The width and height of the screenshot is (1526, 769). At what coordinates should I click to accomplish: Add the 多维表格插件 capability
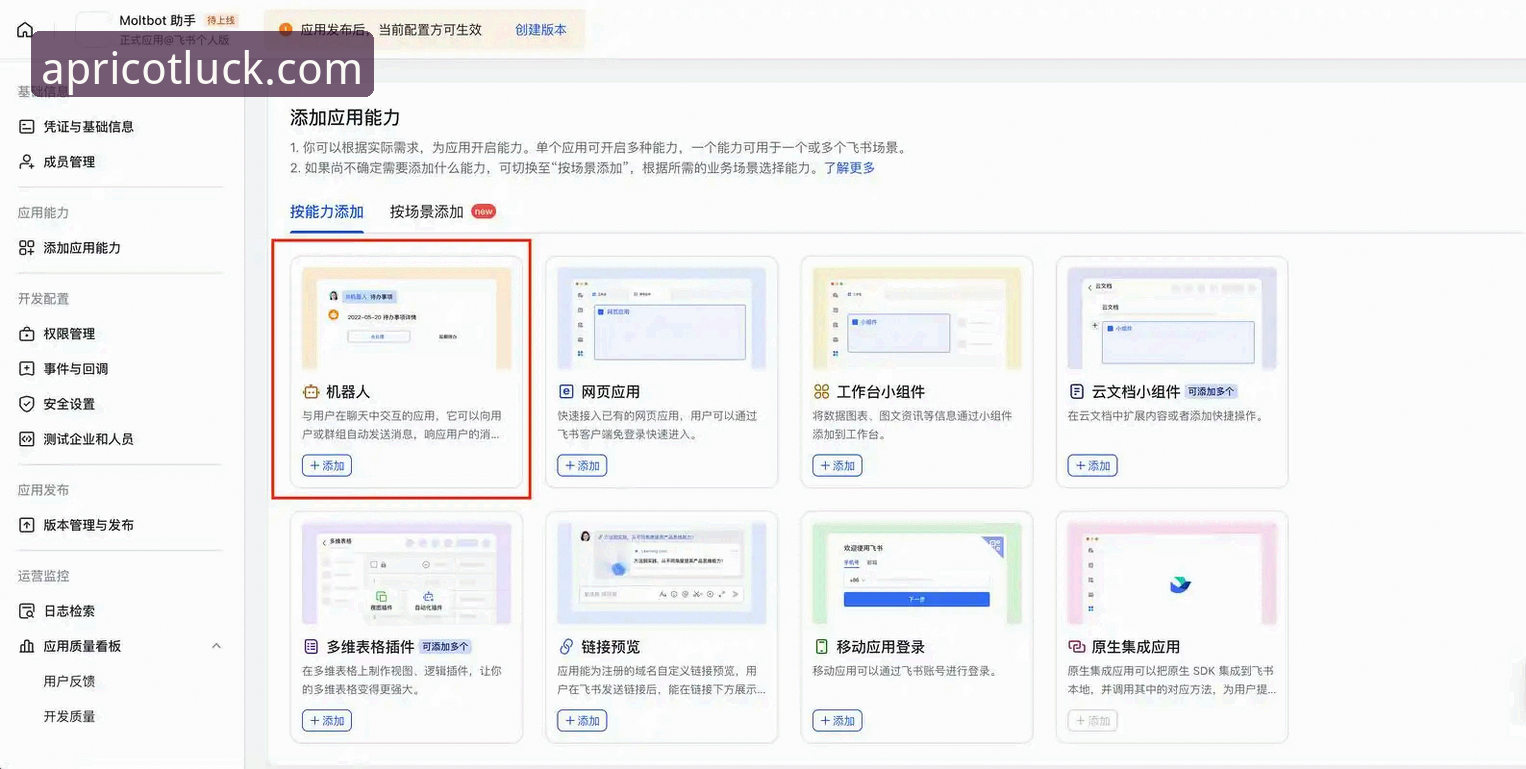pos(327,720)
